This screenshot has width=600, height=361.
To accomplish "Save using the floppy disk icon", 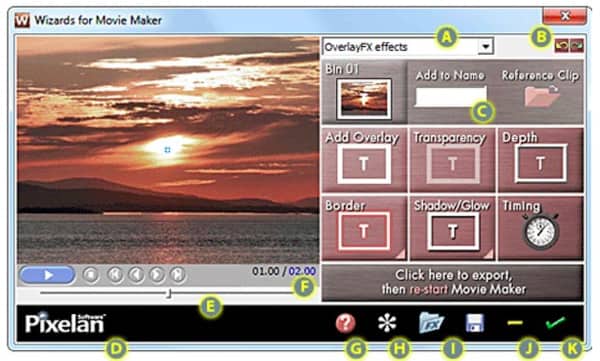I will tap(475, 323).
